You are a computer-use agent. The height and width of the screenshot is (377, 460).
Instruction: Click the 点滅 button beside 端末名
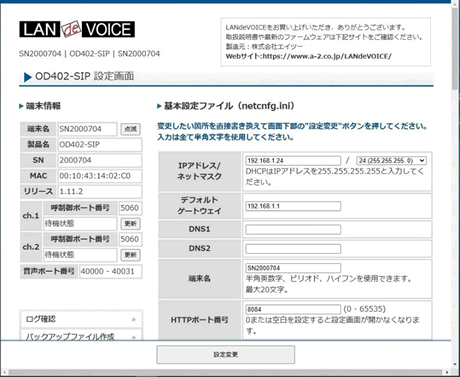(x=130, y=129)
